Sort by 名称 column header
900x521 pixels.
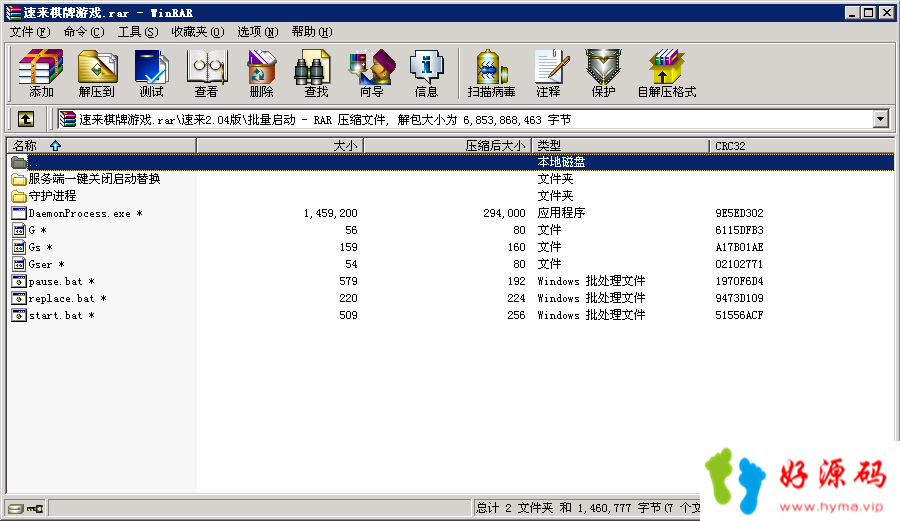tap(101, 146)
